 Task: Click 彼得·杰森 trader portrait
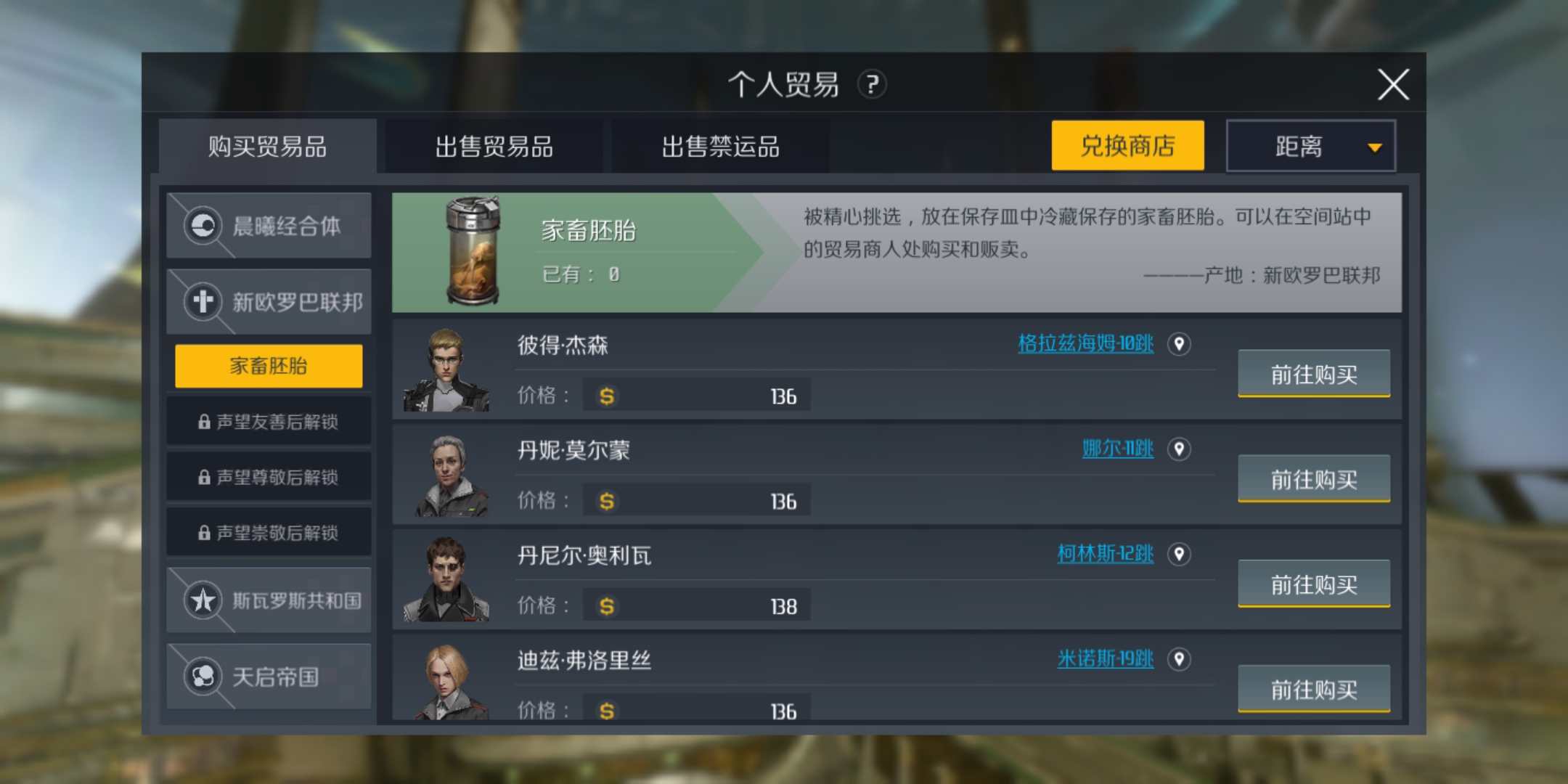click(446, 369)
